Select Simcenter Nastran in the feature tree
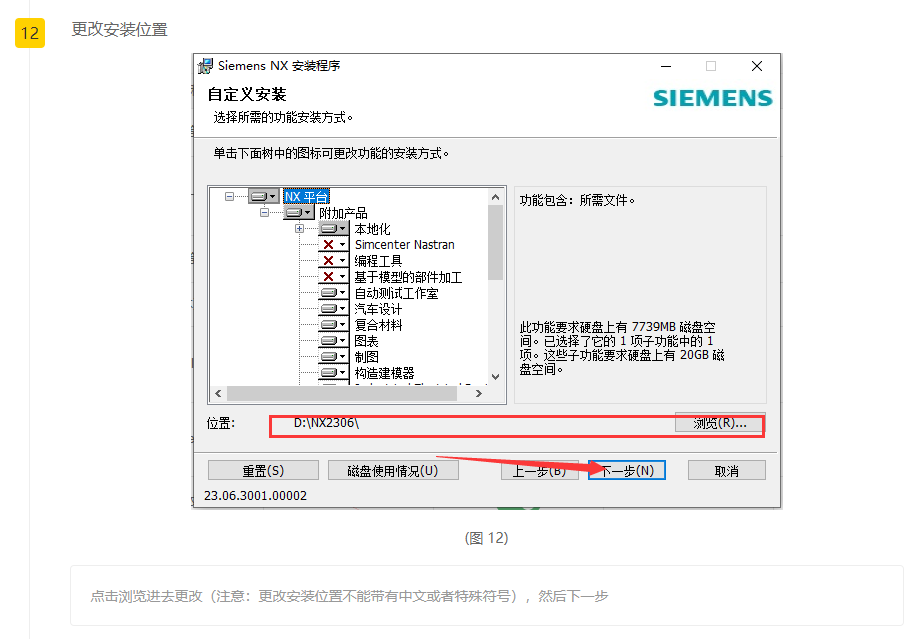 [404, 245]
